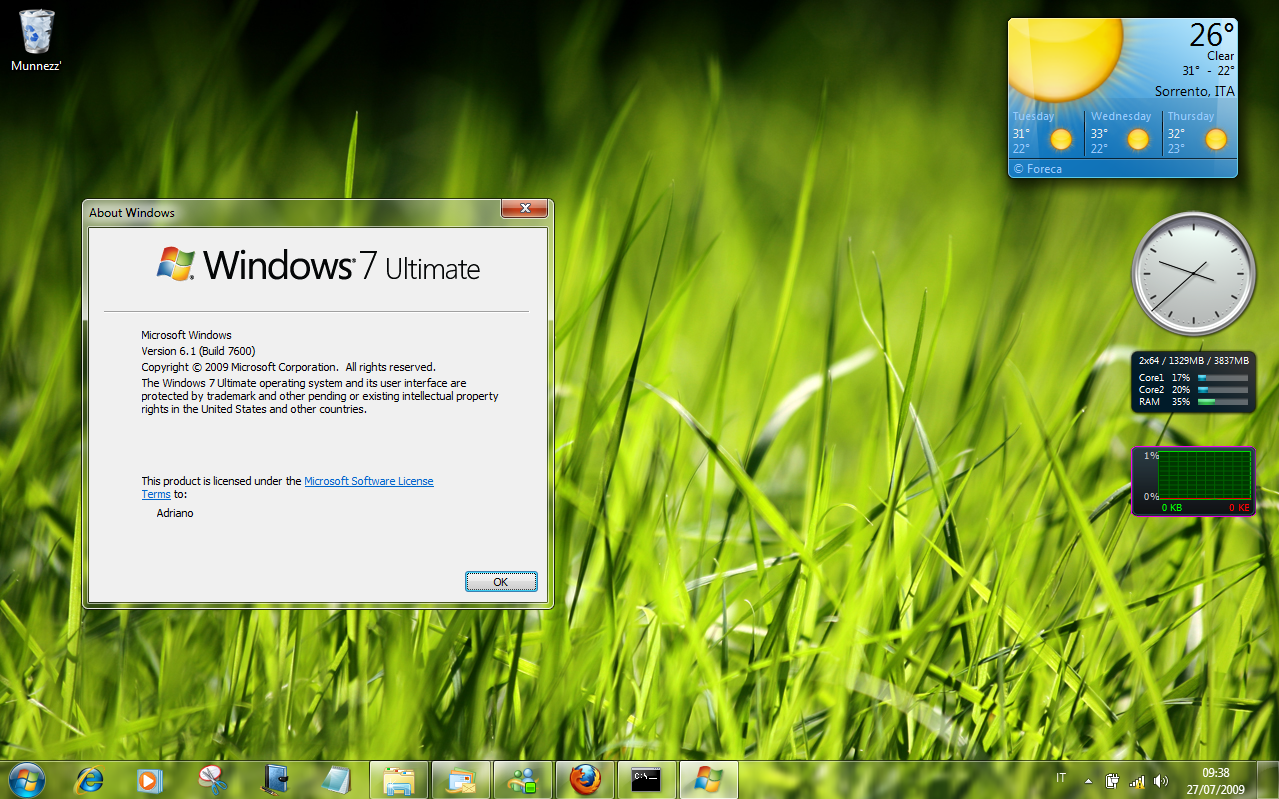Click the licensed user name Adriano

point(175,513)
